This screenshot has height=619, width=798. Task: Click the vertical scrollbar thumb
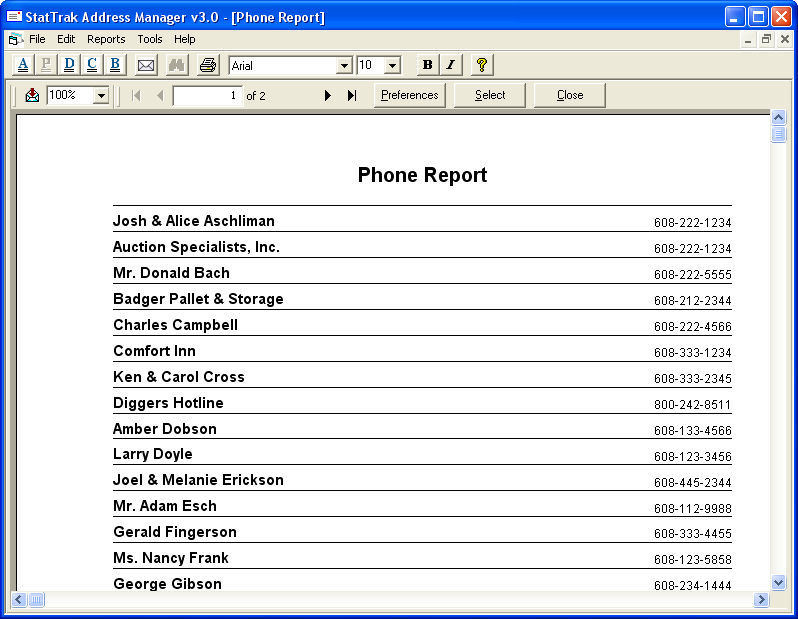pyautogui.click(x=778, y=134)
